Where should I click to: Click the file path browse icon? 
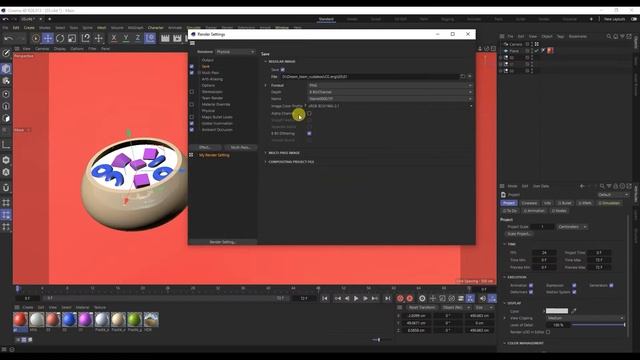click(462, 76)
